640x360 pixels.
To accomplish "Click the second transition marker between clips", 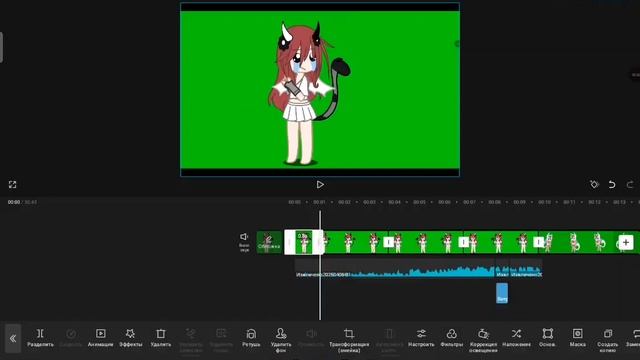I will (464, 242).
